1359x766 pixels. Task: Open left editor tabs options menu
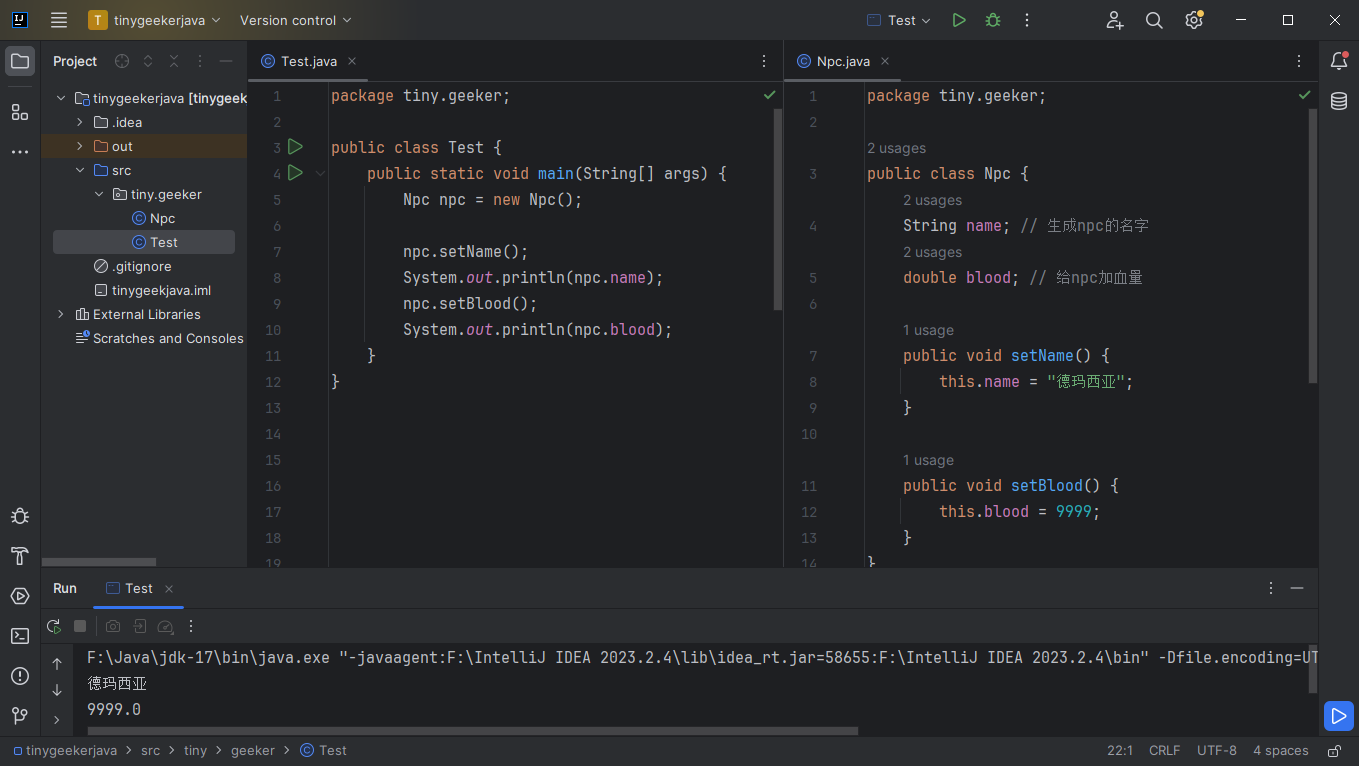click(764, 61)
